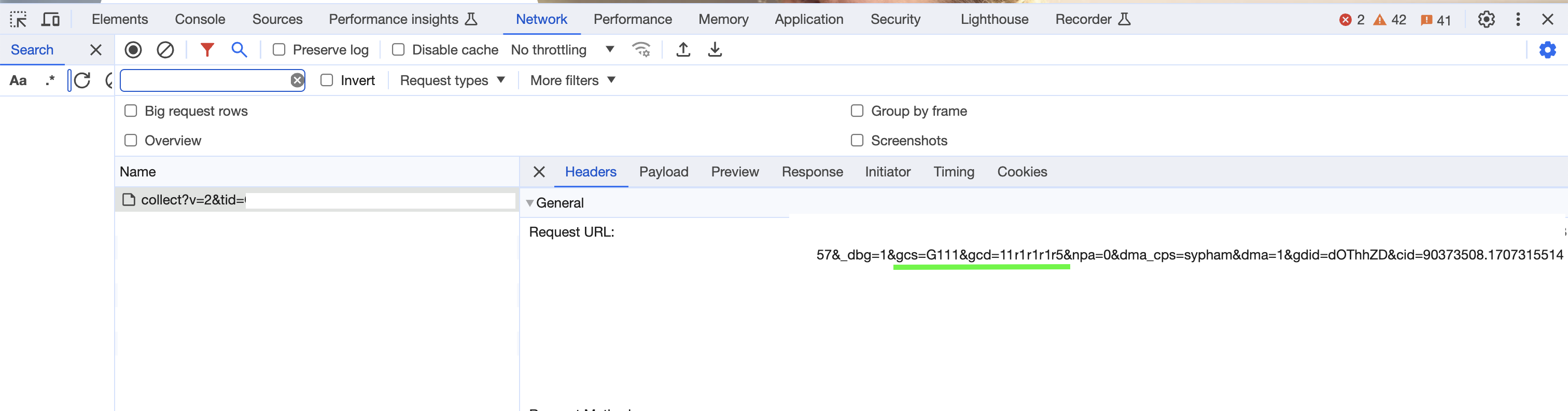Open blue network settings gear
The height and width of the screenshot is (411, 1568).
[x=1547, y=50]
